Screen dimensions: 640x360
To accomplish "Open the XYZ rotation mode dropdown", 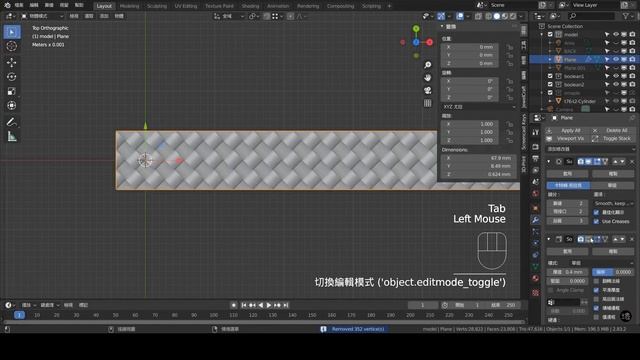I will pos(479,107).
